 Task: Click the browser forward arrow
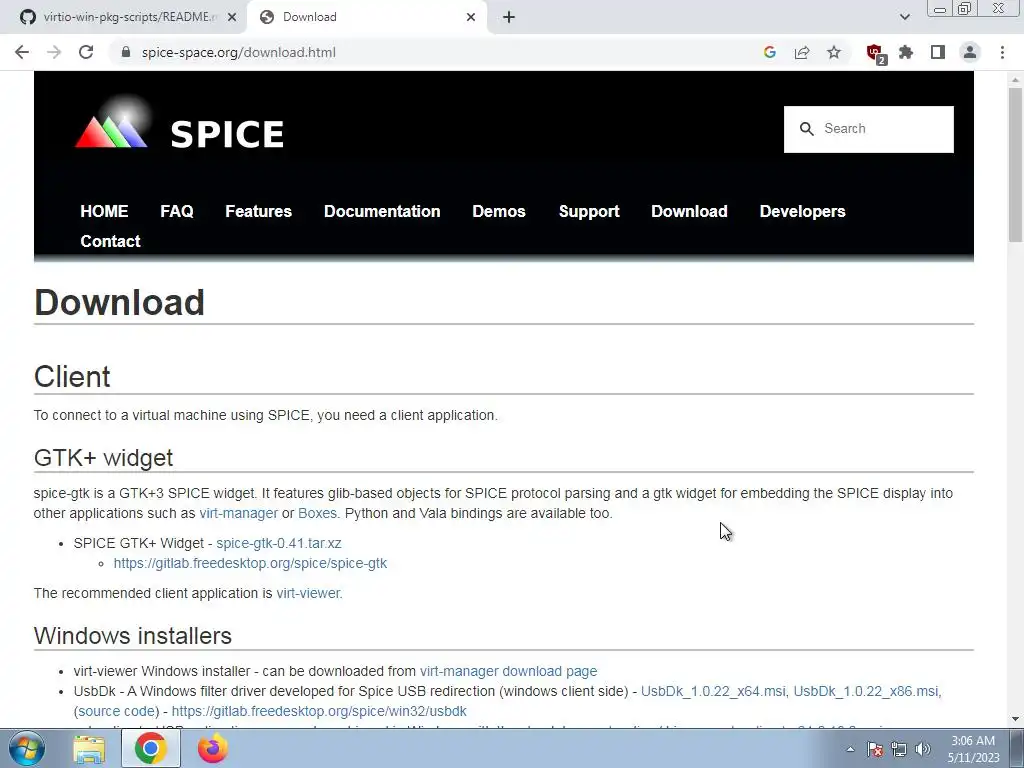[54, 52]
